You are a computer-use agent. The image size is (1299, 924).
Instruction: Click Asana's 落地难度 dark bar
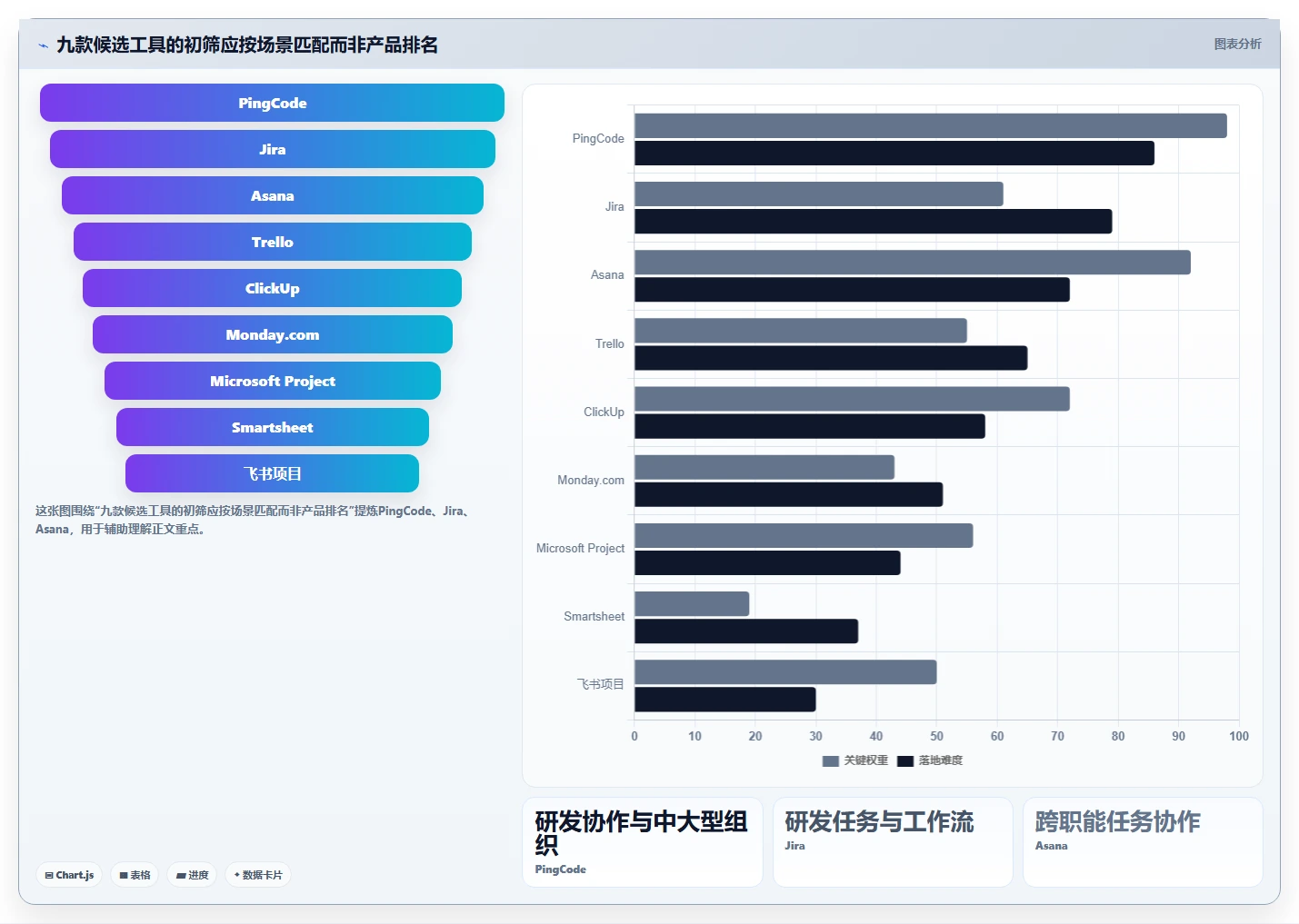click(x=852, y=290)
